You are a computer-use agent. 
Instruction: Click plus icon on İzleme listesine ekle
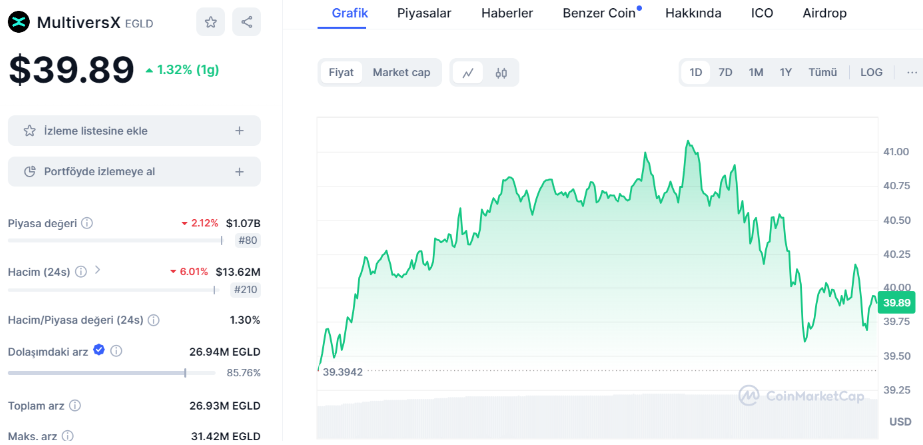(240, 131)
